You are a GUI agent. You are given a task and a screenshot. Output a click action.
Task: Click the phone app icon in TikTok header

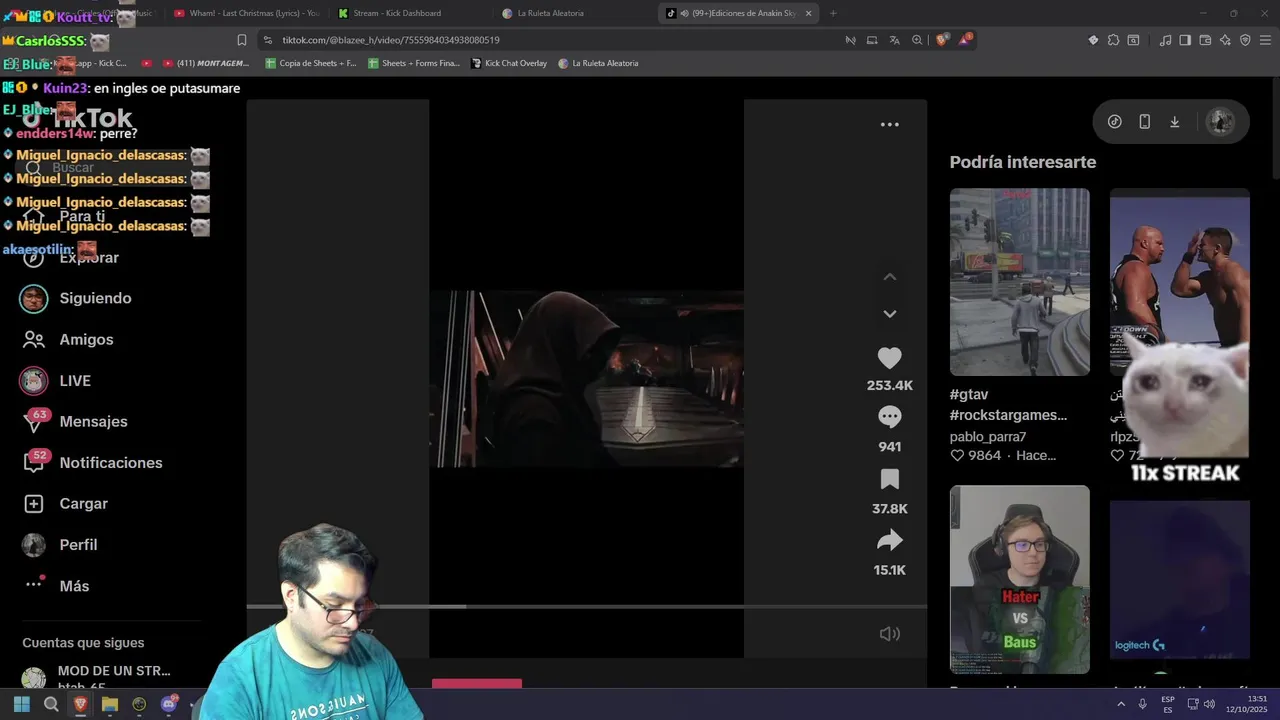(x=1144, y=122)
